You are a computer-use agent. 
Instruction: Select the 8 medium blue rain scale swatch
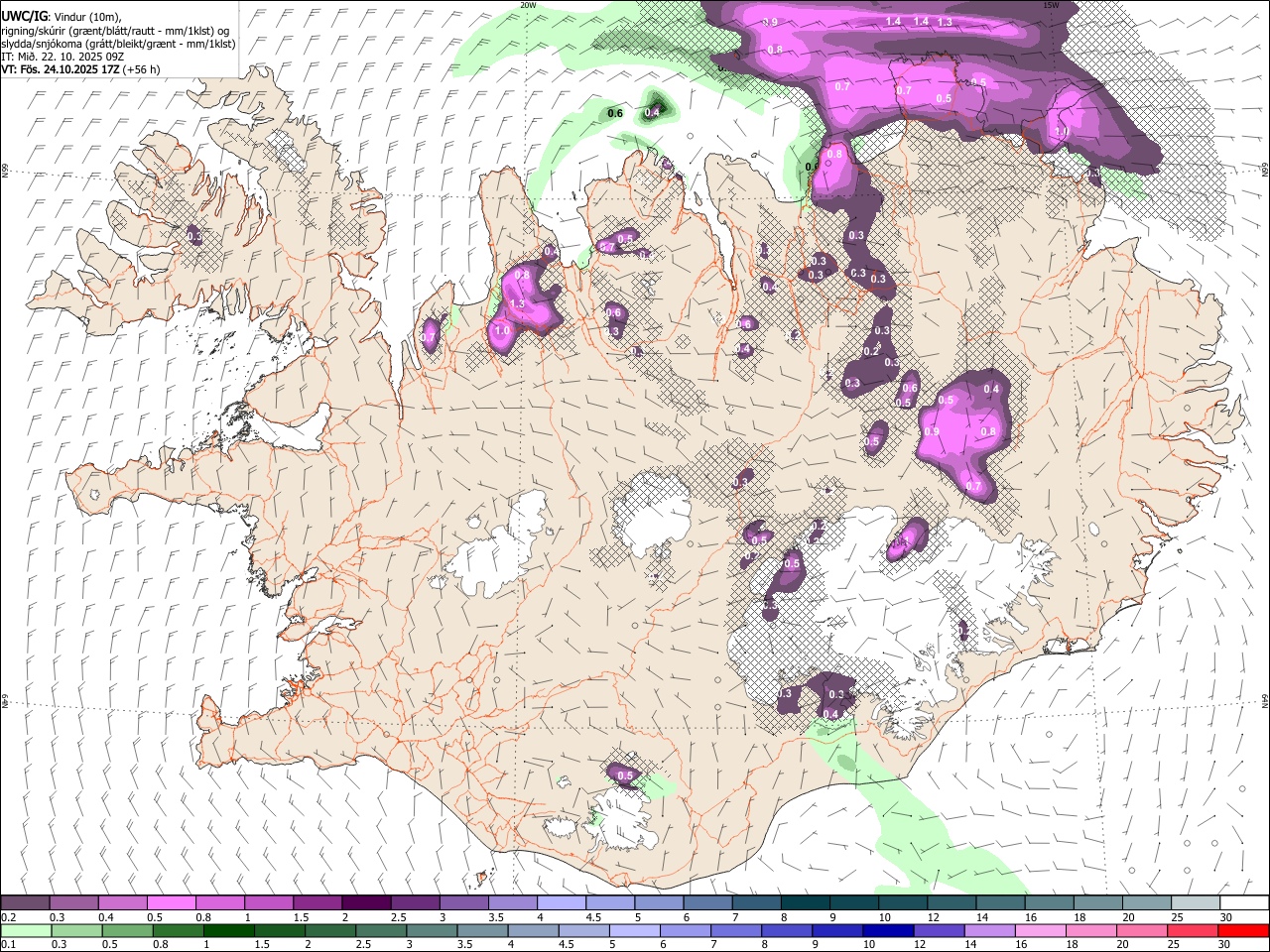(787, 931)
